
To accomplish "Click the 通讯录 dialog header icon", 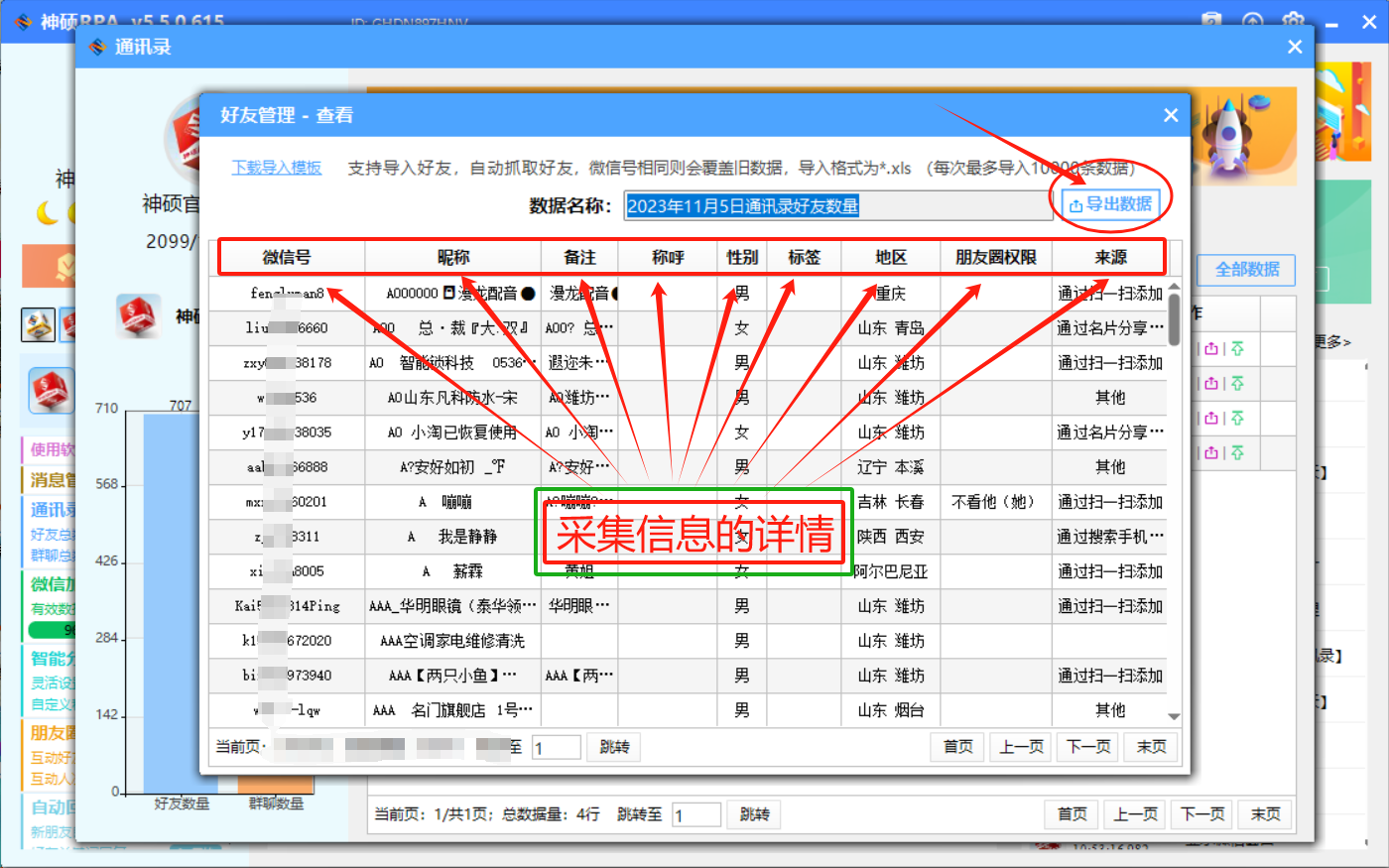I will [98, 46].
